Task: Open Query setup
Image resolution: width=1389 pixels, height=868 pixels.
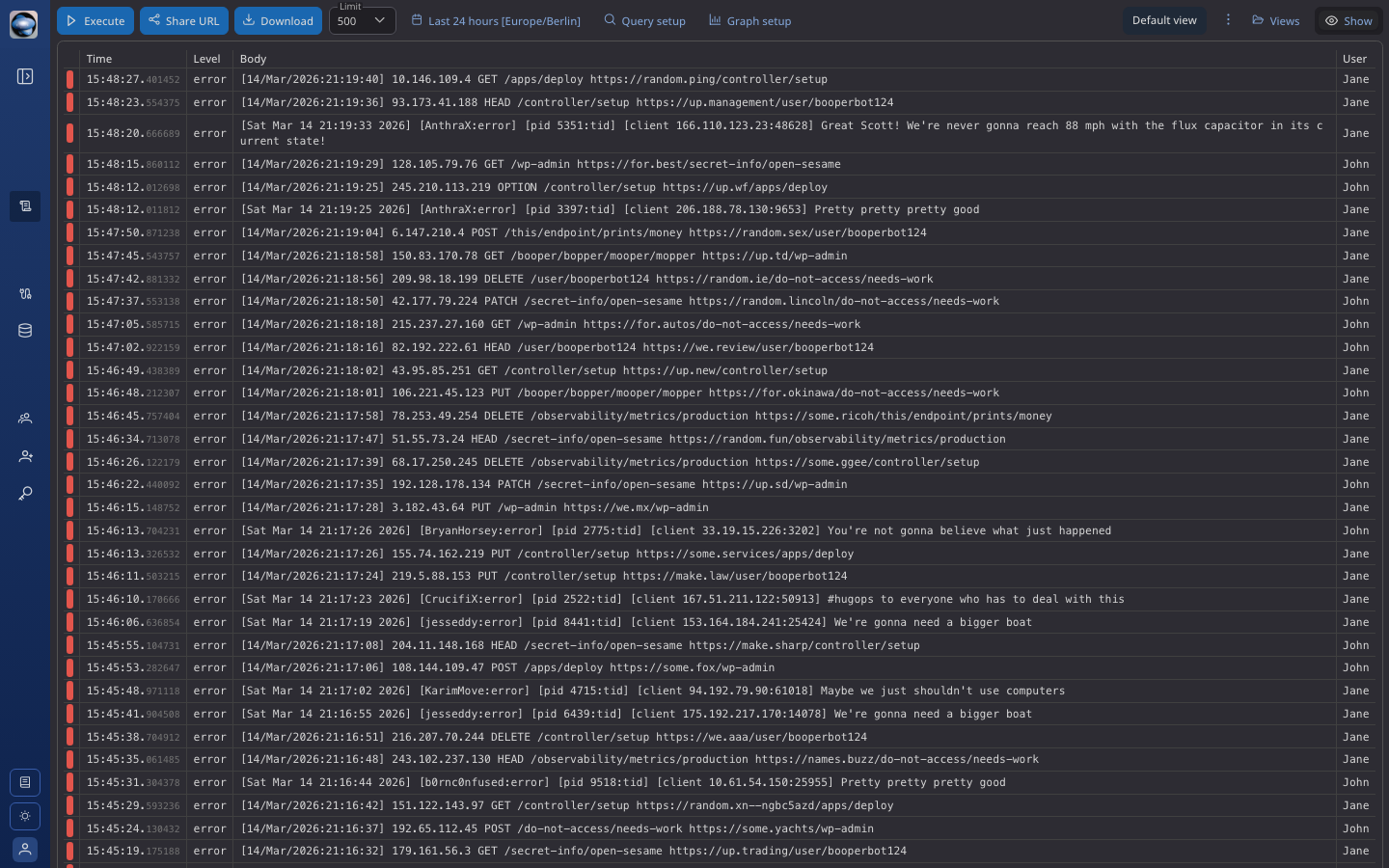Action: coord(644,20)
